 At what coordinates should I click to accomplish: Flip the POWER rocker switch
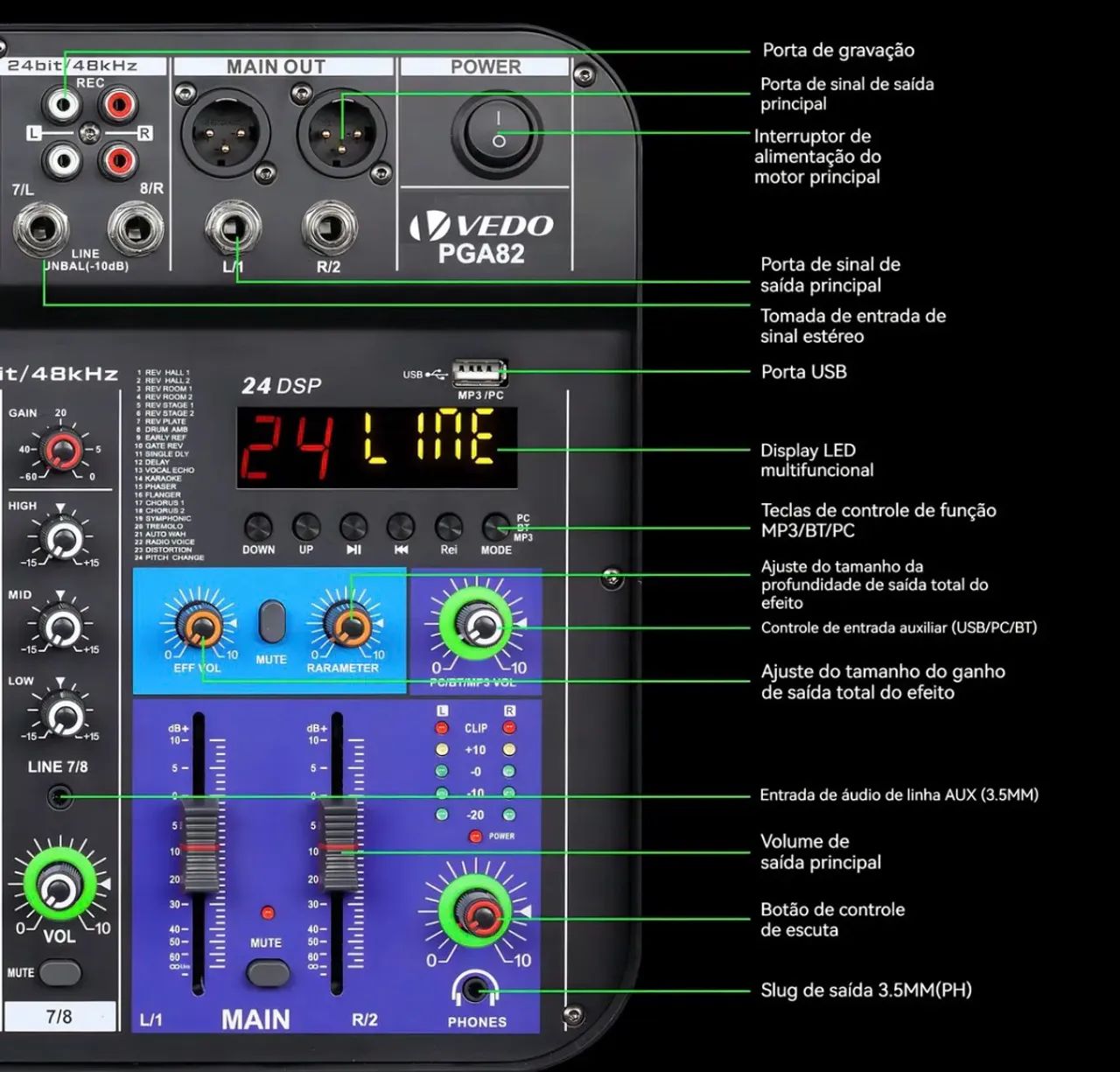[x=499, y=132]
